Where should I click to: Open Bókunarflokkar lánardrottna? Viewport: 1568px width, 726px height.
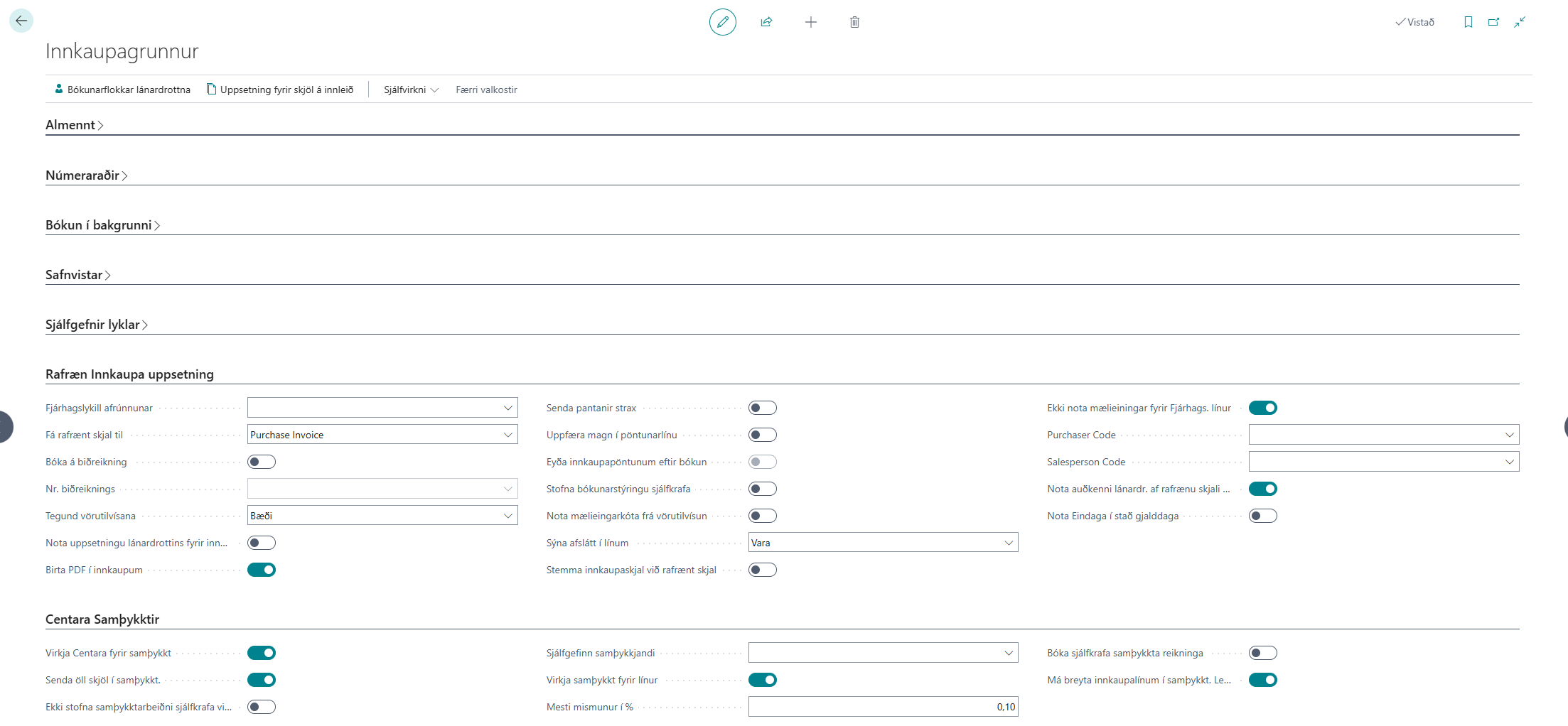[x=123, y=90]
